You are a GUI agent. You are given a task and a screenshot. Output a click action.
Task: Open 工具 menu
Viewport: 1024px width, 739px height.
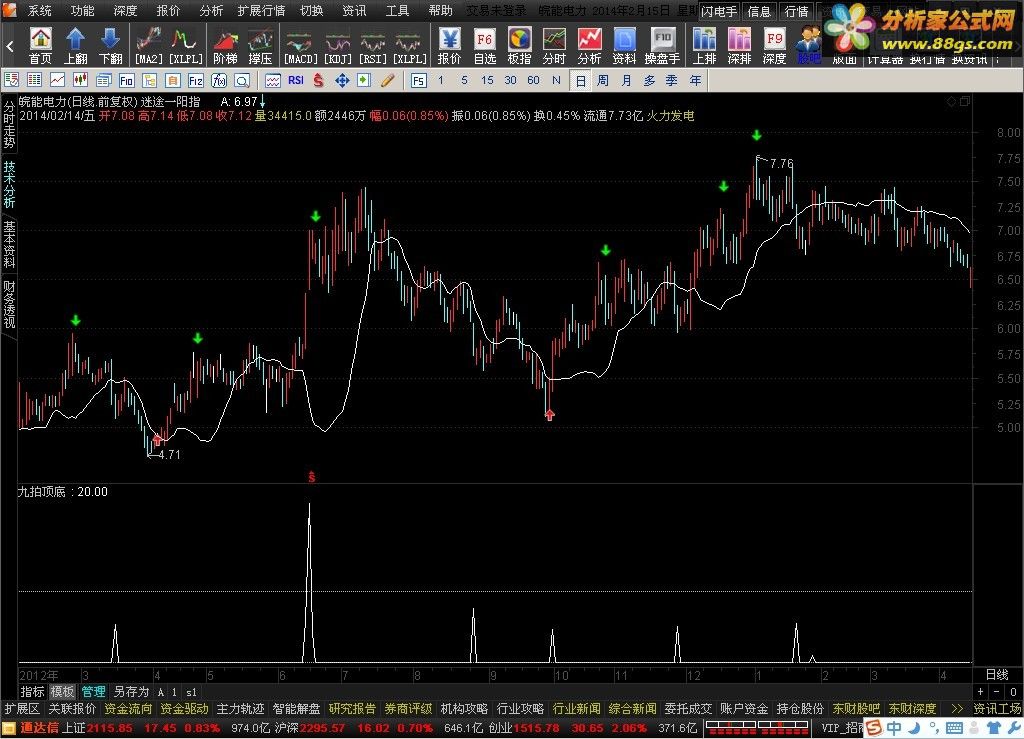coord(396,10)
